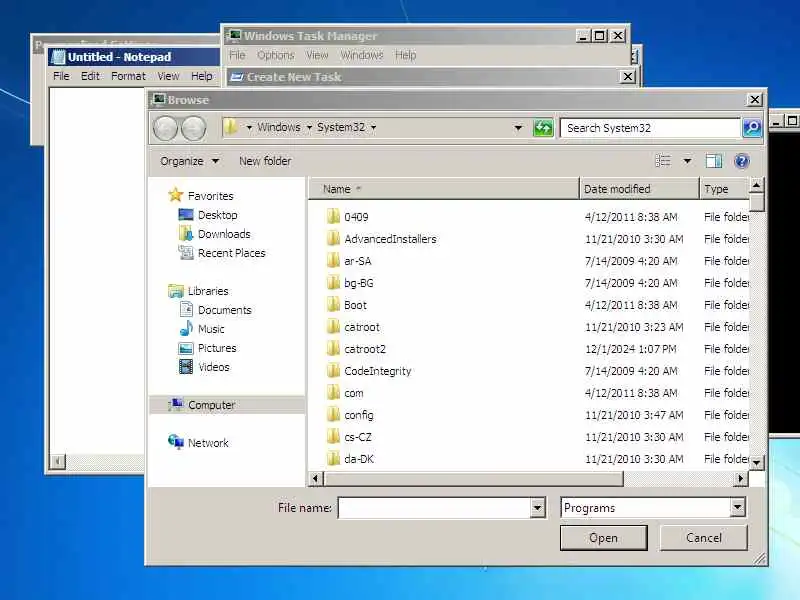The height and width of the screenshot is (600, 800).
Task: Go to Desktop in Favorites
Action: [217, 215]
